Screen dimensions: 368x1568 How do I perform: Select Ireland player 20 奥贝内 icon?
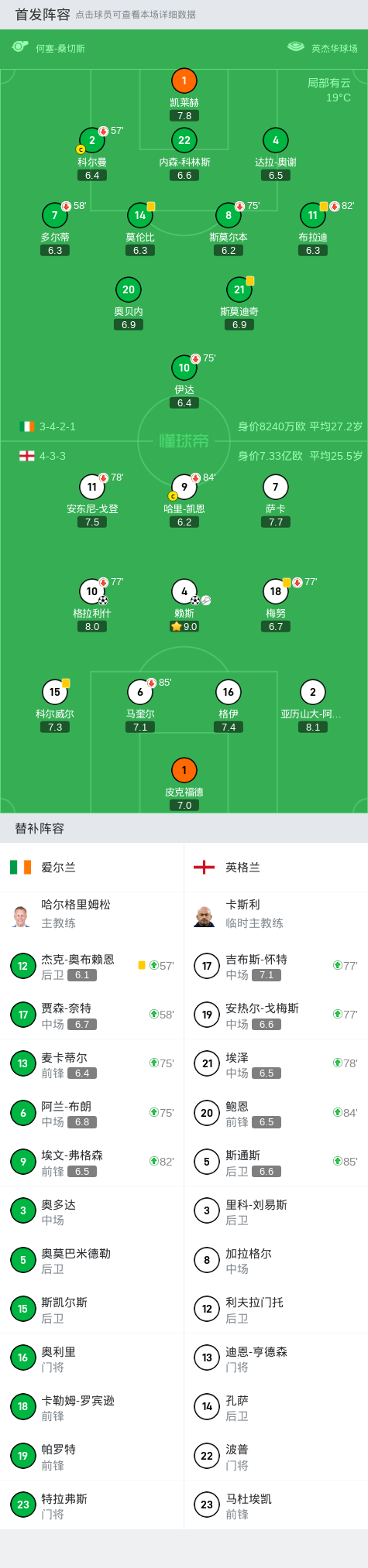coord(129,289)
